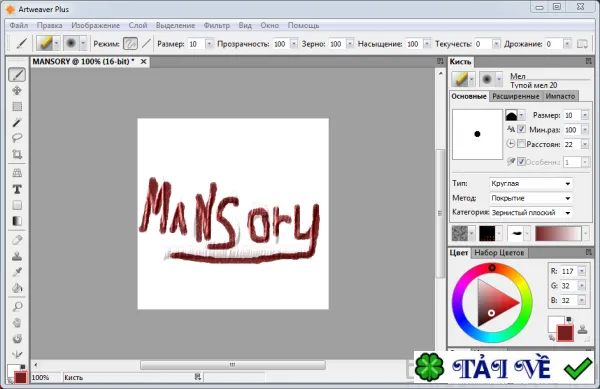
Task: Select the Eyedropper tool
Action: (17, 272)
